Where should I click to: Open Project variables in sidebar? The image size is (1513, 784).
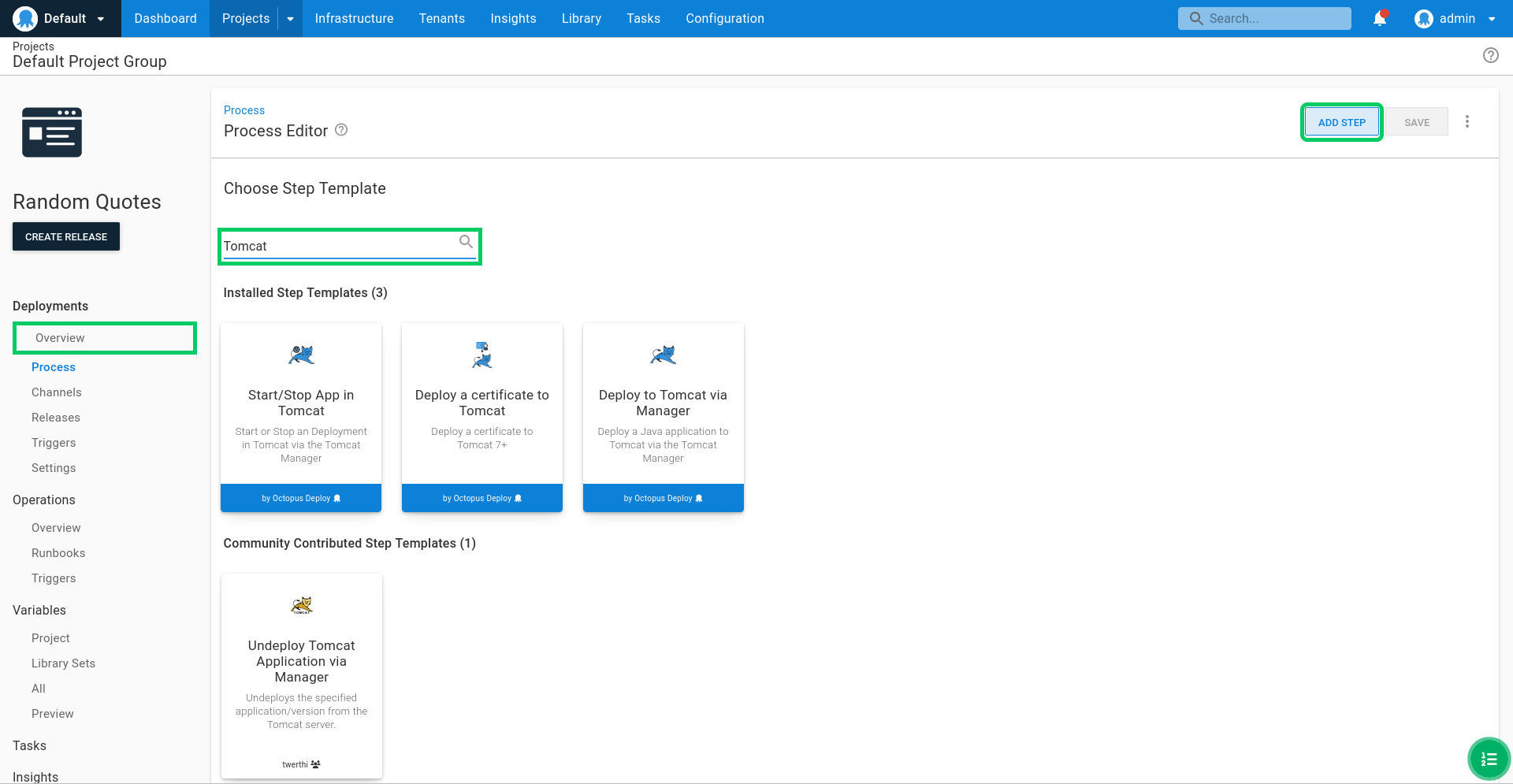point(50,638)
